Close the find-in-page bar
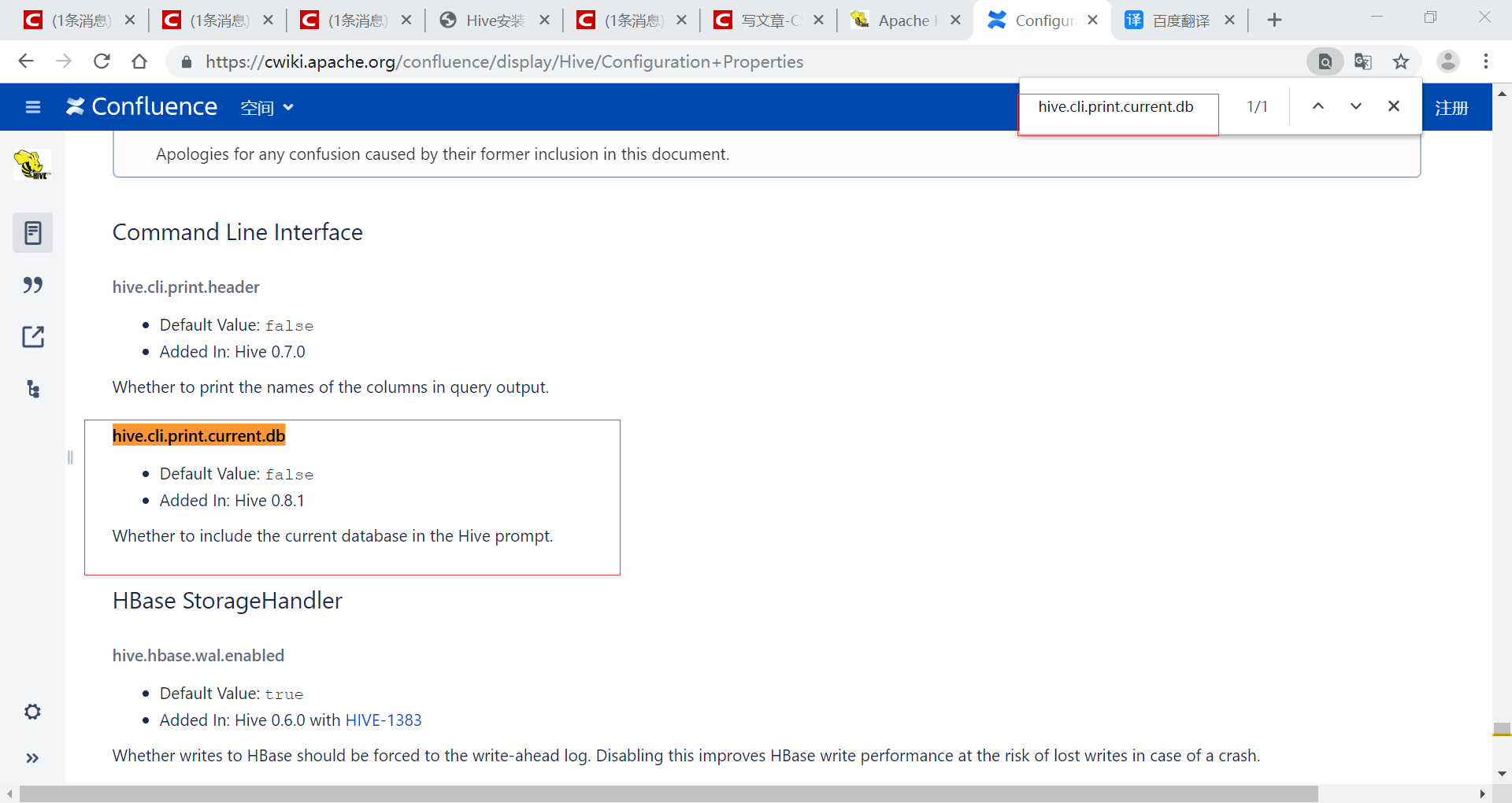The height and width of the screenshot is (803, 1512). click(1394, 106)
